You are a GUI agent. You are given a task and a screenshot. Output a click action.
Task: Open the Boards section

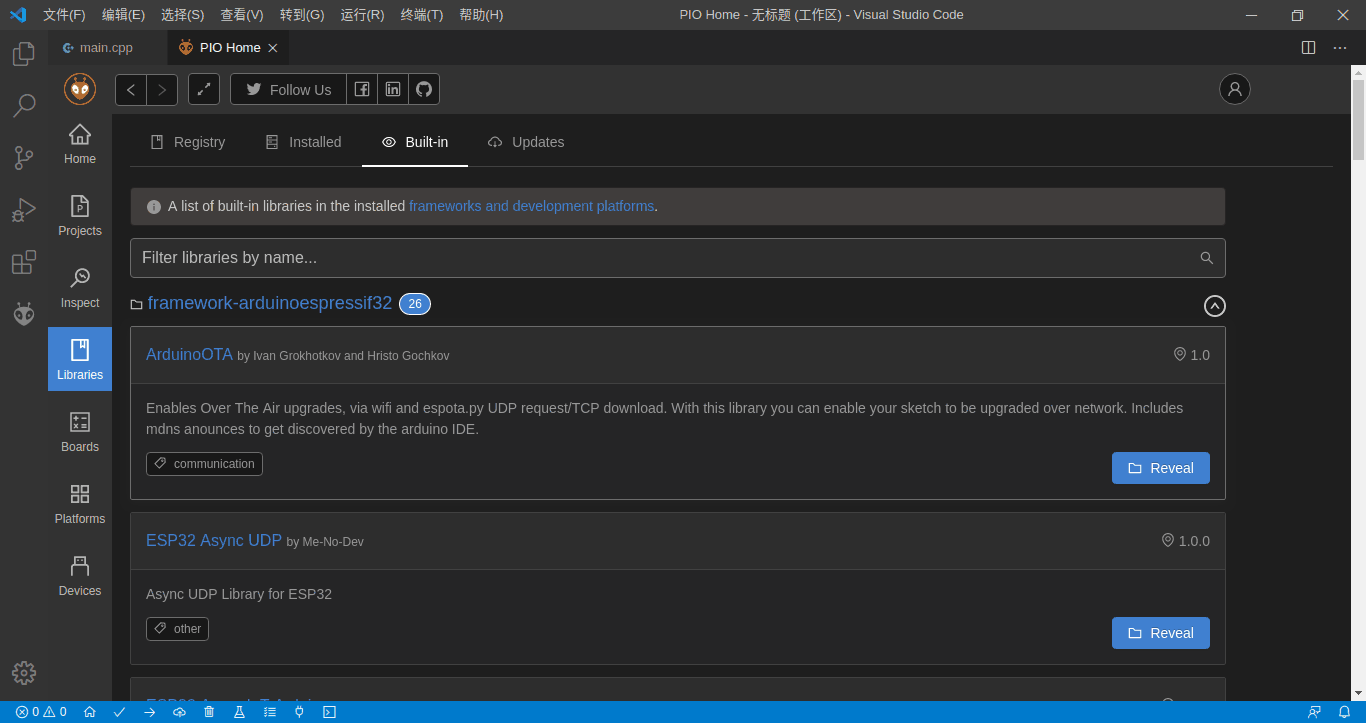pos(80,432)
